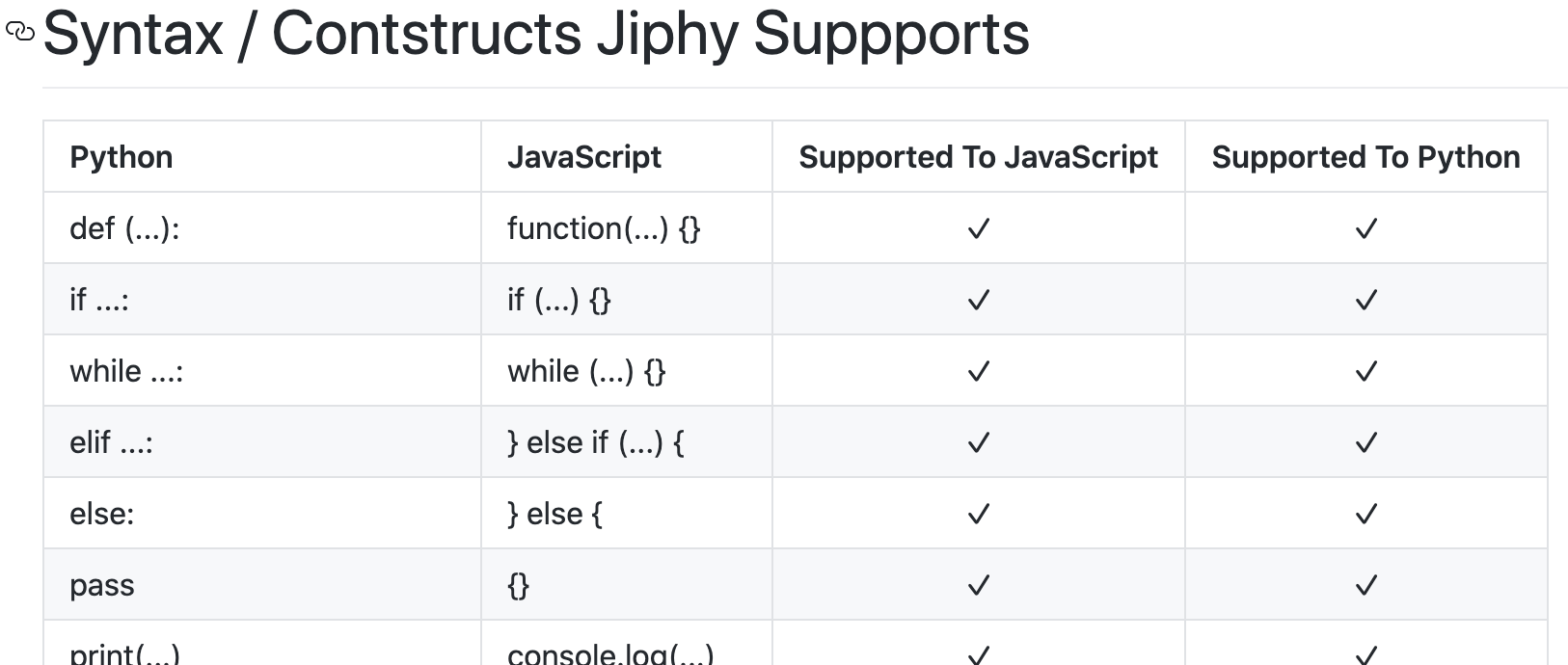The width and height of the screenshot is (1568, 665).
Task: Click JavaScript support checkmark in if row
Action: 978,300
